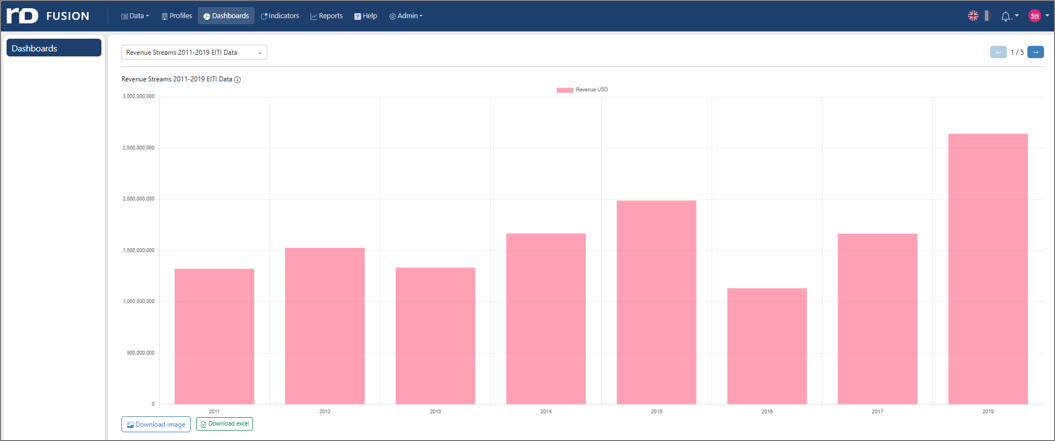Open the SH user avatar menu
The width and height of the screenshot is (1055, 441).
coord(1038,15)
